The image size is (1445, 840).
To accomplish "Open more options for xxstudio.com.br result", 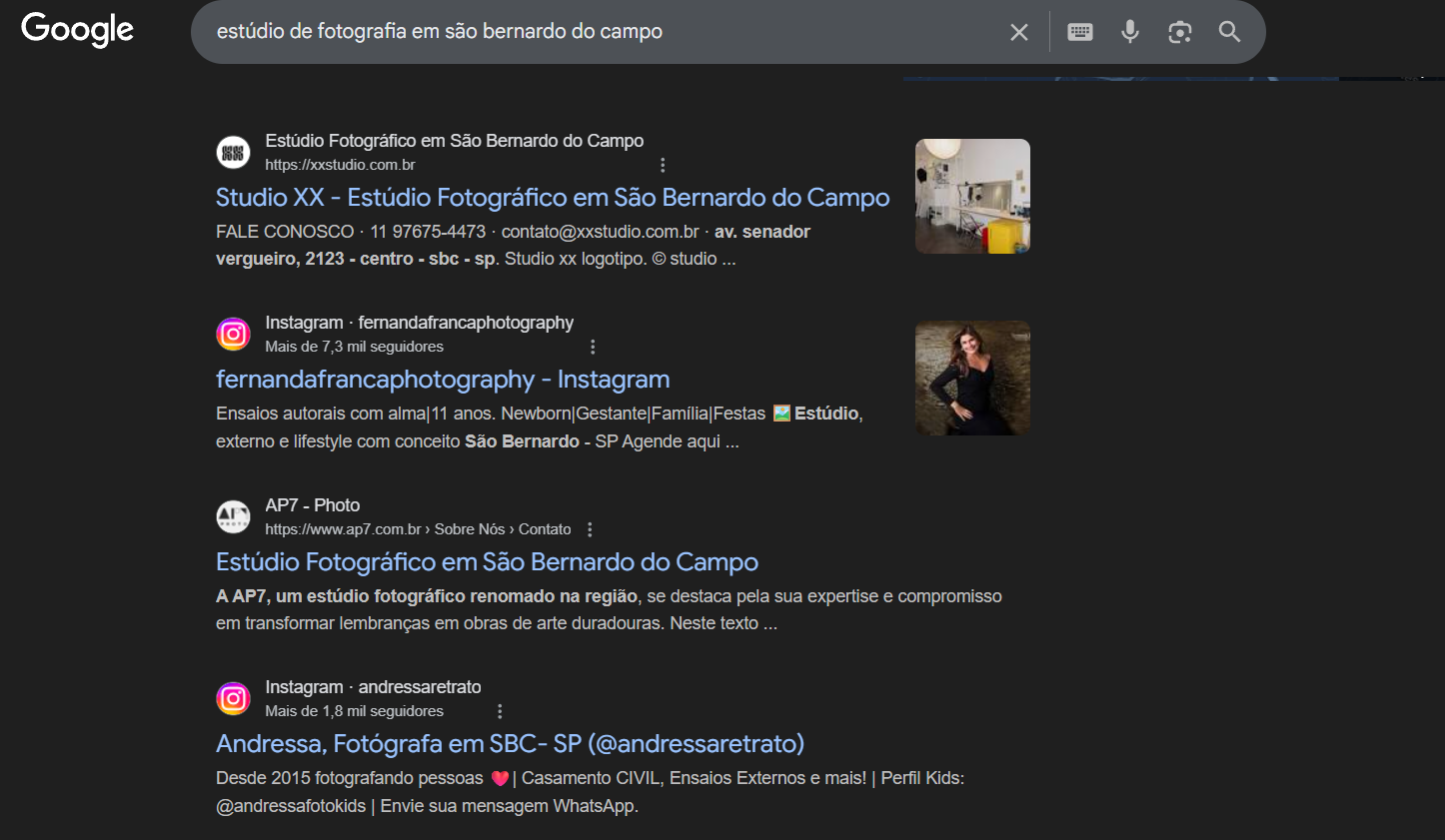I will point(663,165).
